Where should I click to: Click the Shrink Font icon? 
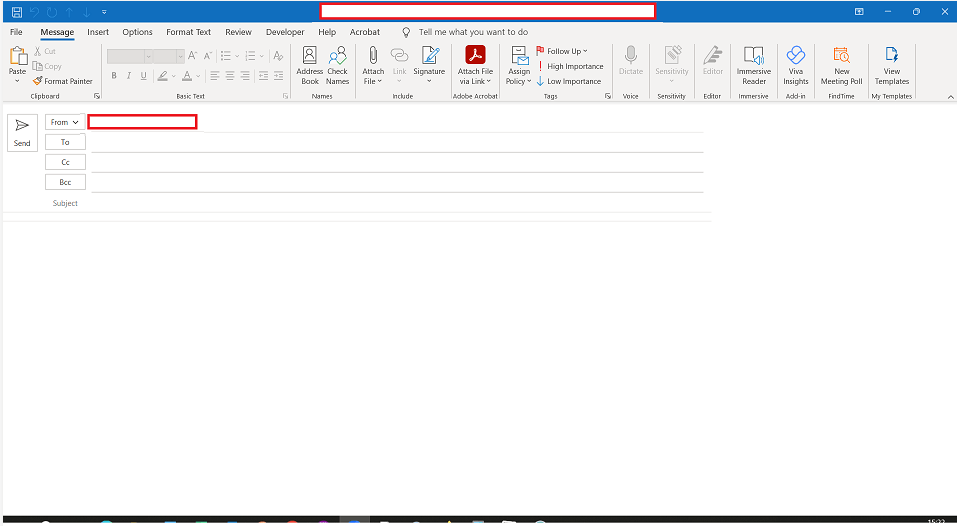[x=208, y=56]
